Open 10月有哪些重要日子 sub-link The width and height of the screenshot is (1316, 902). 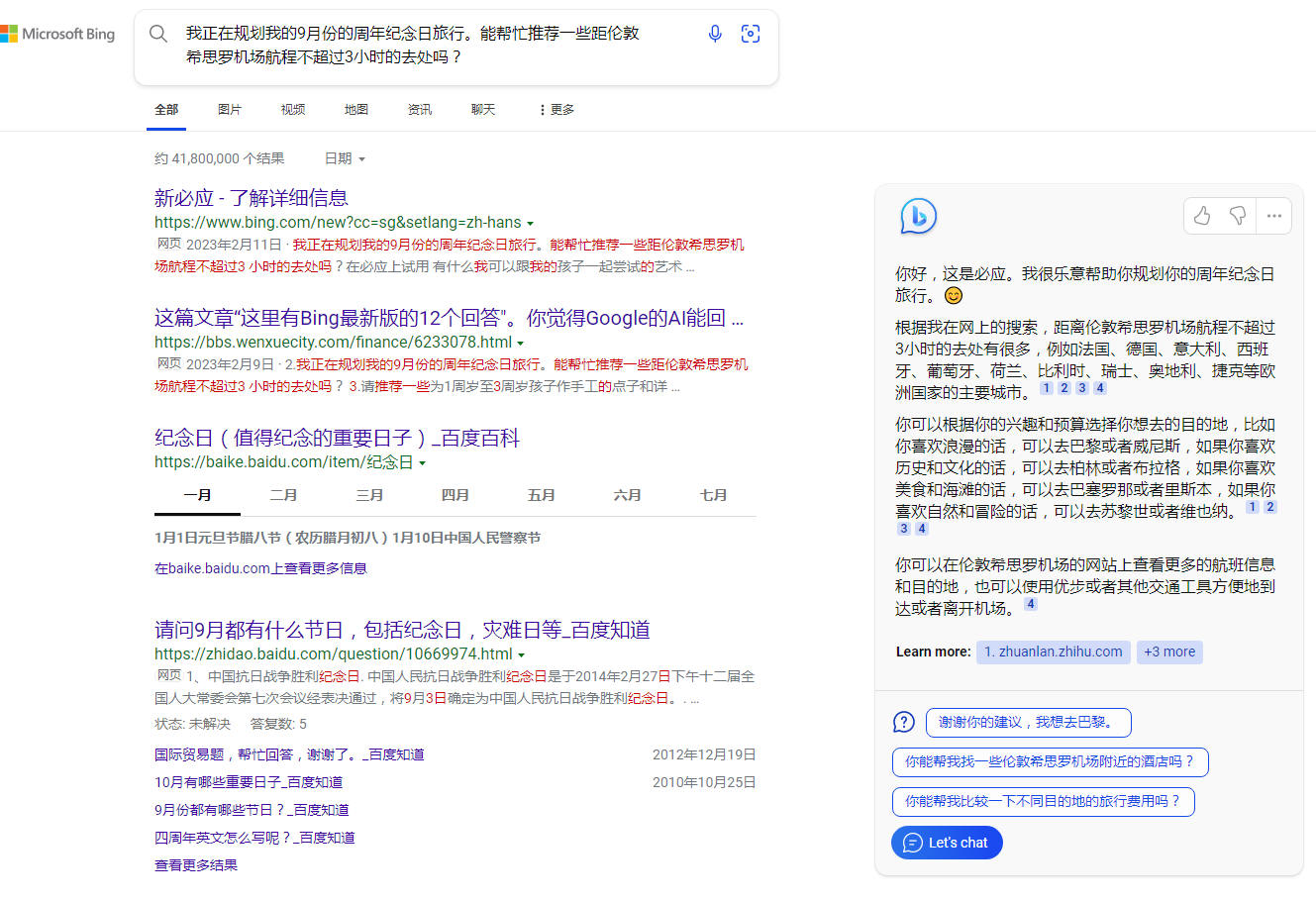tap(249, 782)
